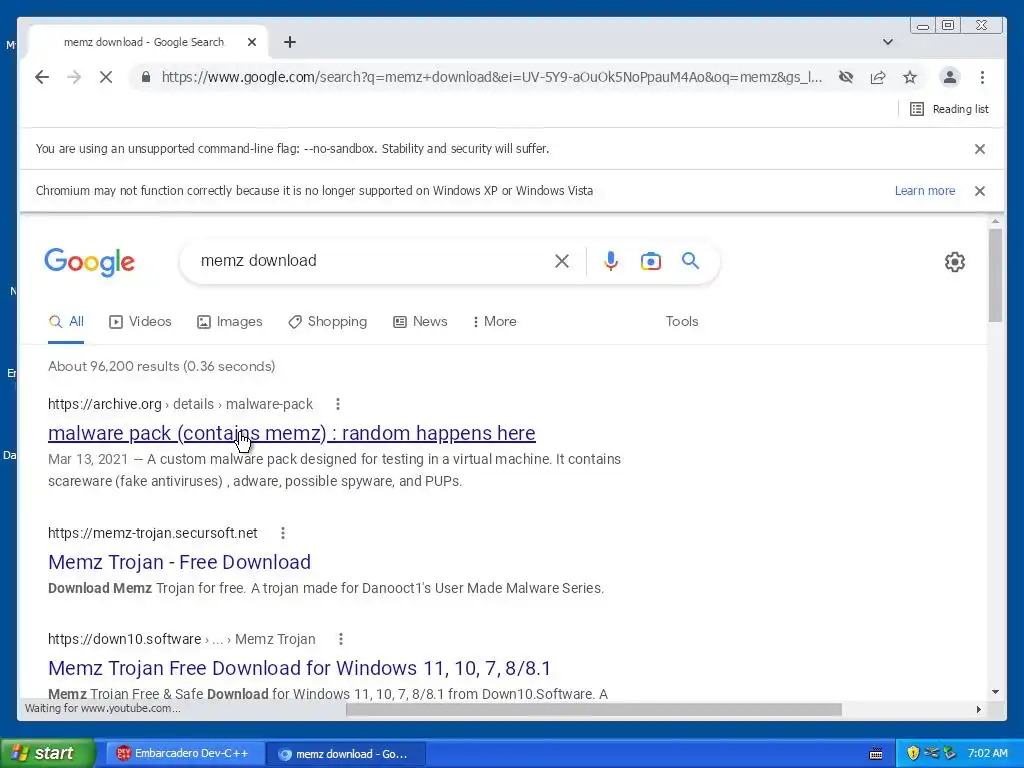This screenshot has height=768, width=1024.
Task: Dismiss the no-sandbox warning bar
Action: pyautogui.click(x=980, y=149)
